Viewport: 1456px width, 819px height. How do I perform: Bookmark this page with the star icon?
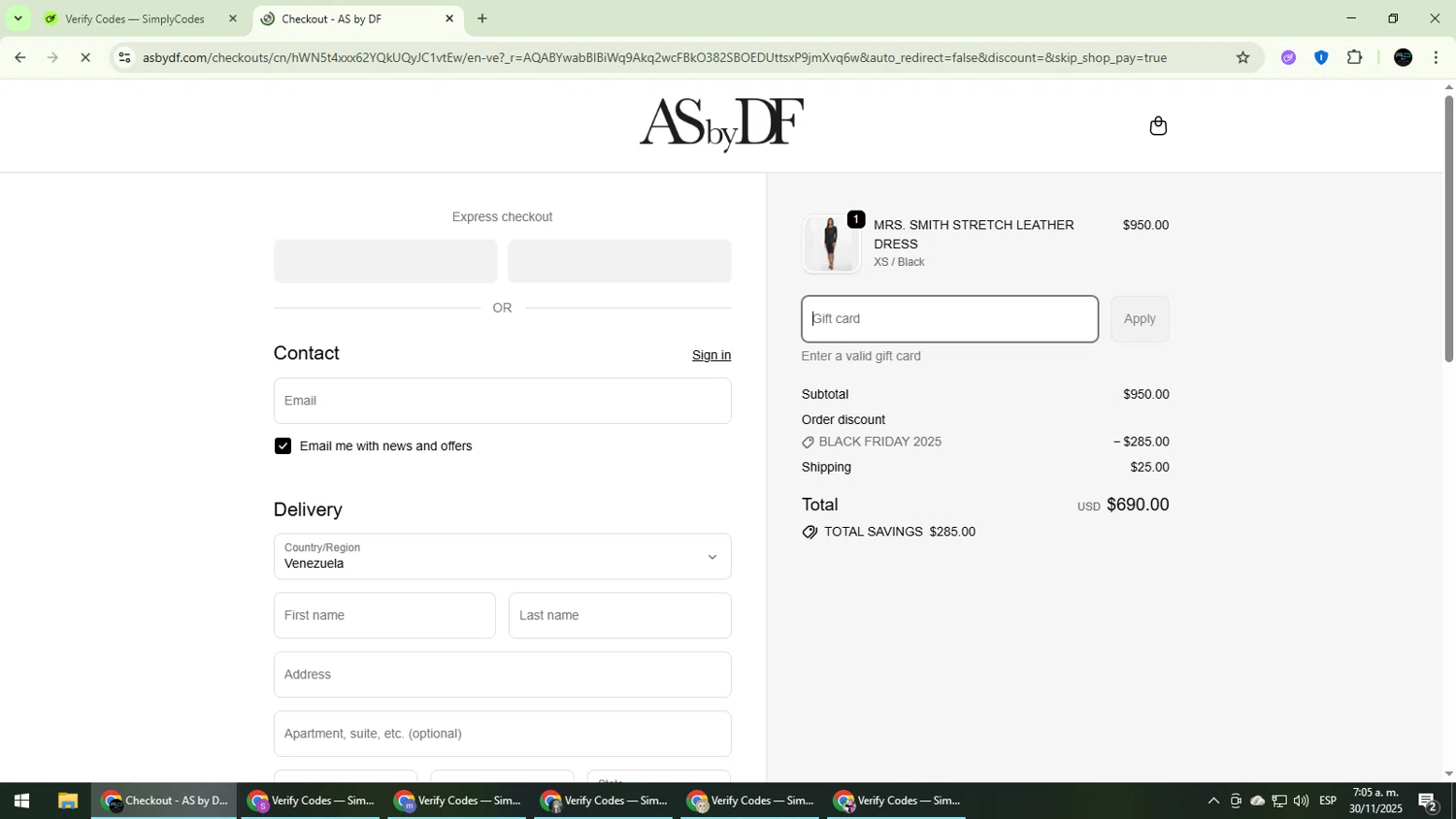(x=1242, y=57)
